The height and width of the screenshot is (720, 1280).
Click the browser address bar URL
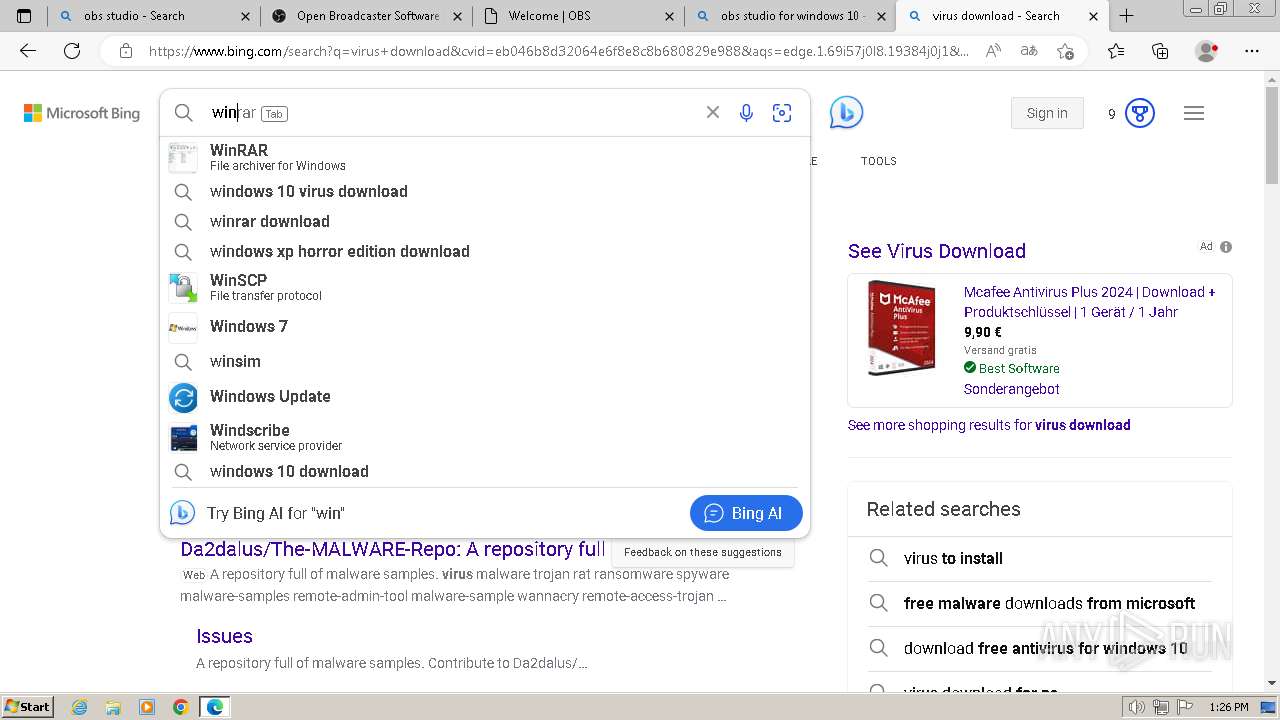click(x=558, y=51)
